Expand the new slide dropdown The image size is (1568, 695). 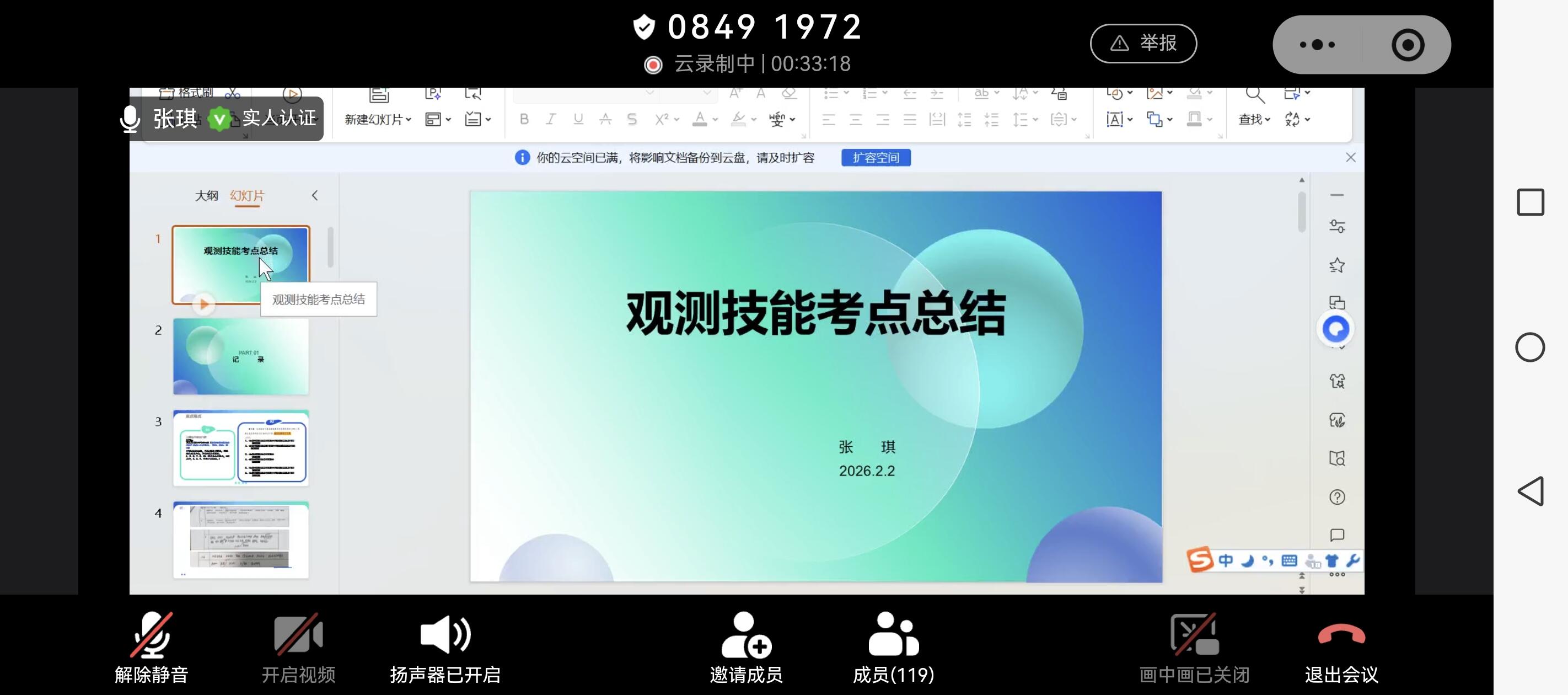tap(409, 120)
